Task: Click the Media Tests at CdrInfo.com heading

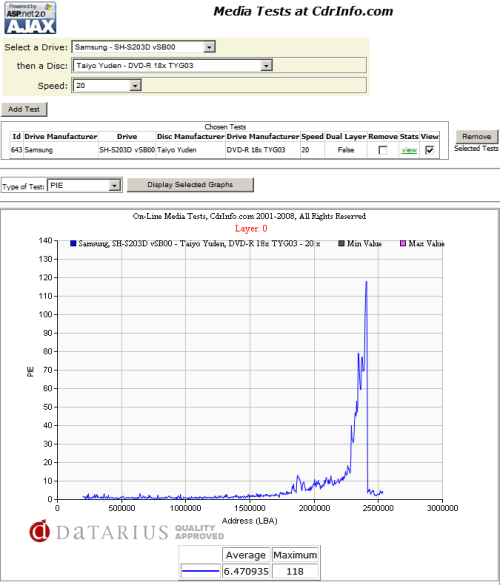Action: pos(303,11)
